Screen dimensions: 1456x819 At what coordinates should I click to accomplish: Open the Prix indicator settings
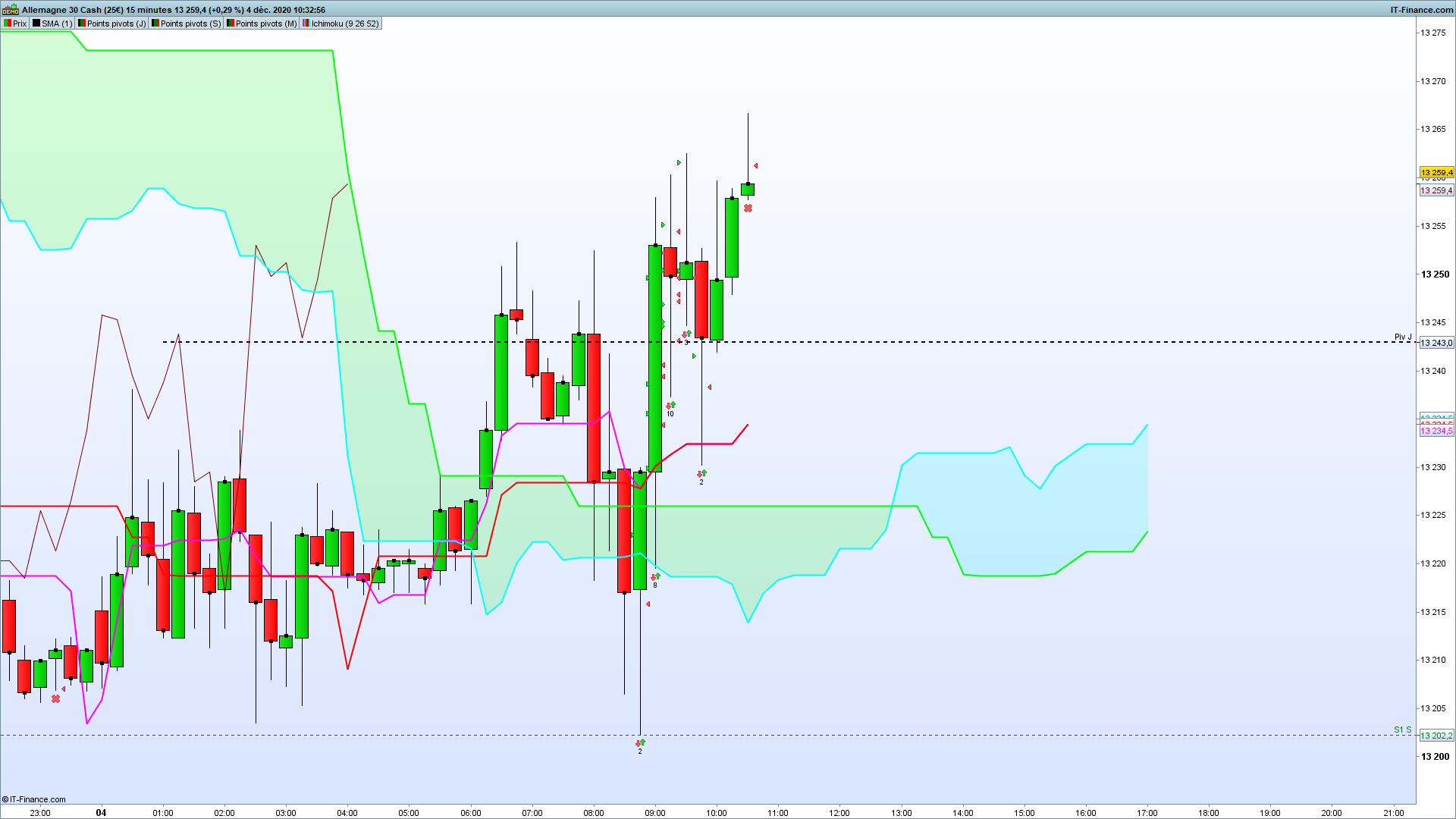click(x=19, y=24)
